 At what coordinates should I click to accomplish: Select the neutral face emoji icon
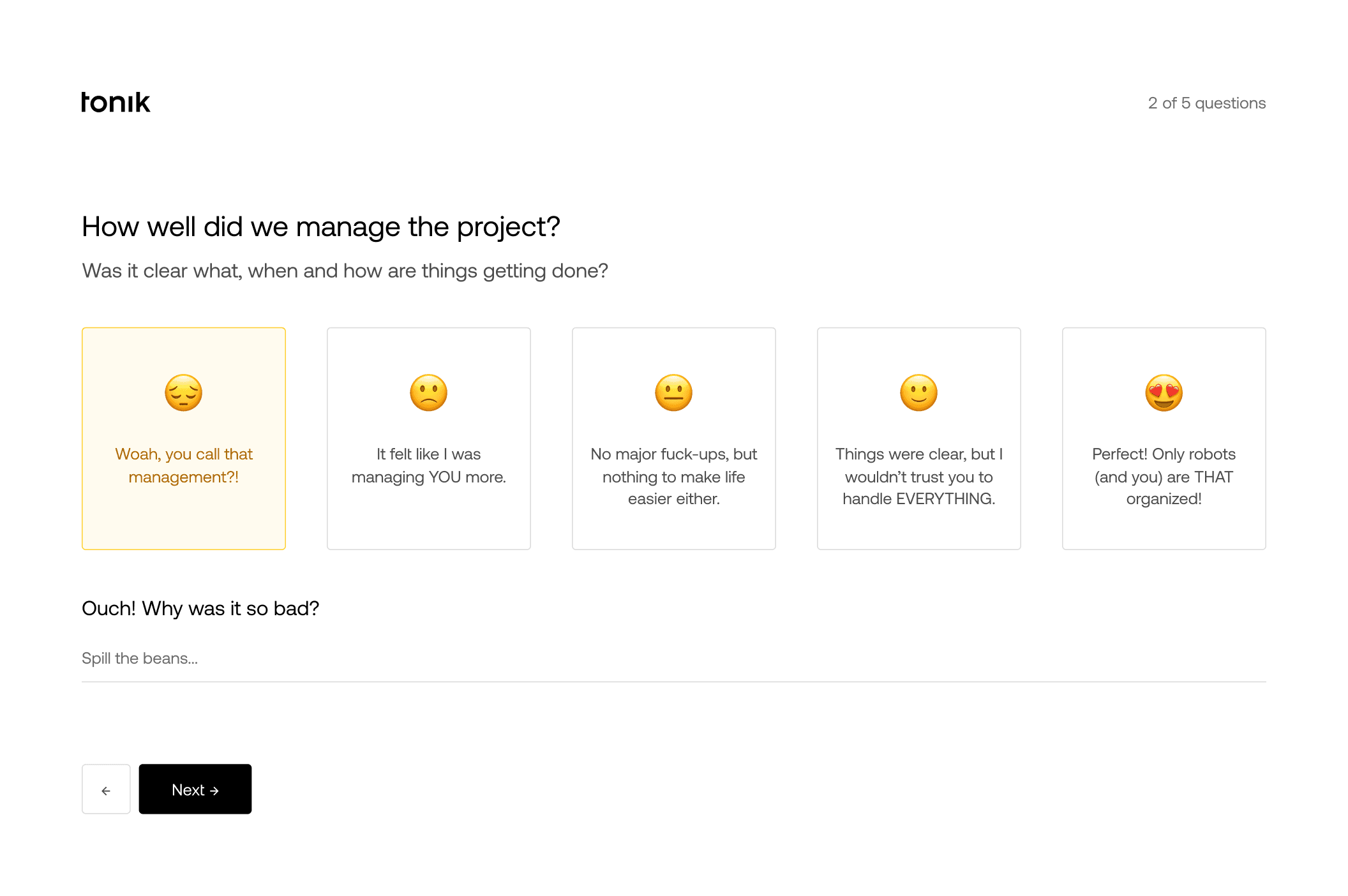point(673,392)
